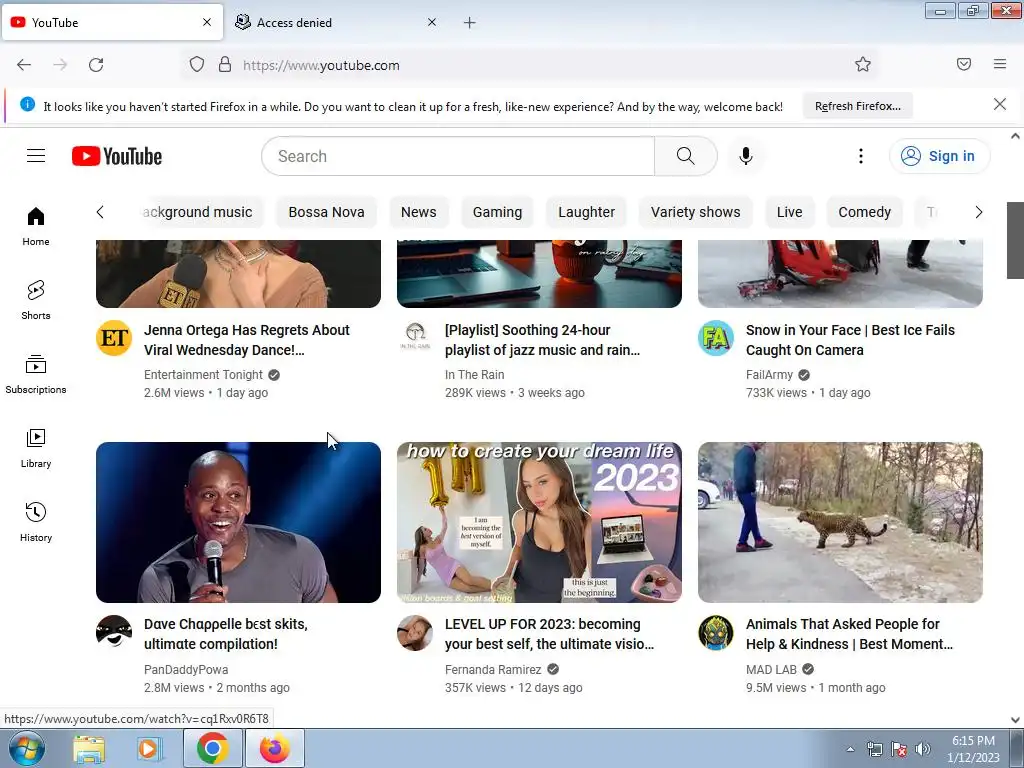Go to Home in sidebar
Screen dimensions: 1024x768
pyautogui.click(x=36, y=227)
